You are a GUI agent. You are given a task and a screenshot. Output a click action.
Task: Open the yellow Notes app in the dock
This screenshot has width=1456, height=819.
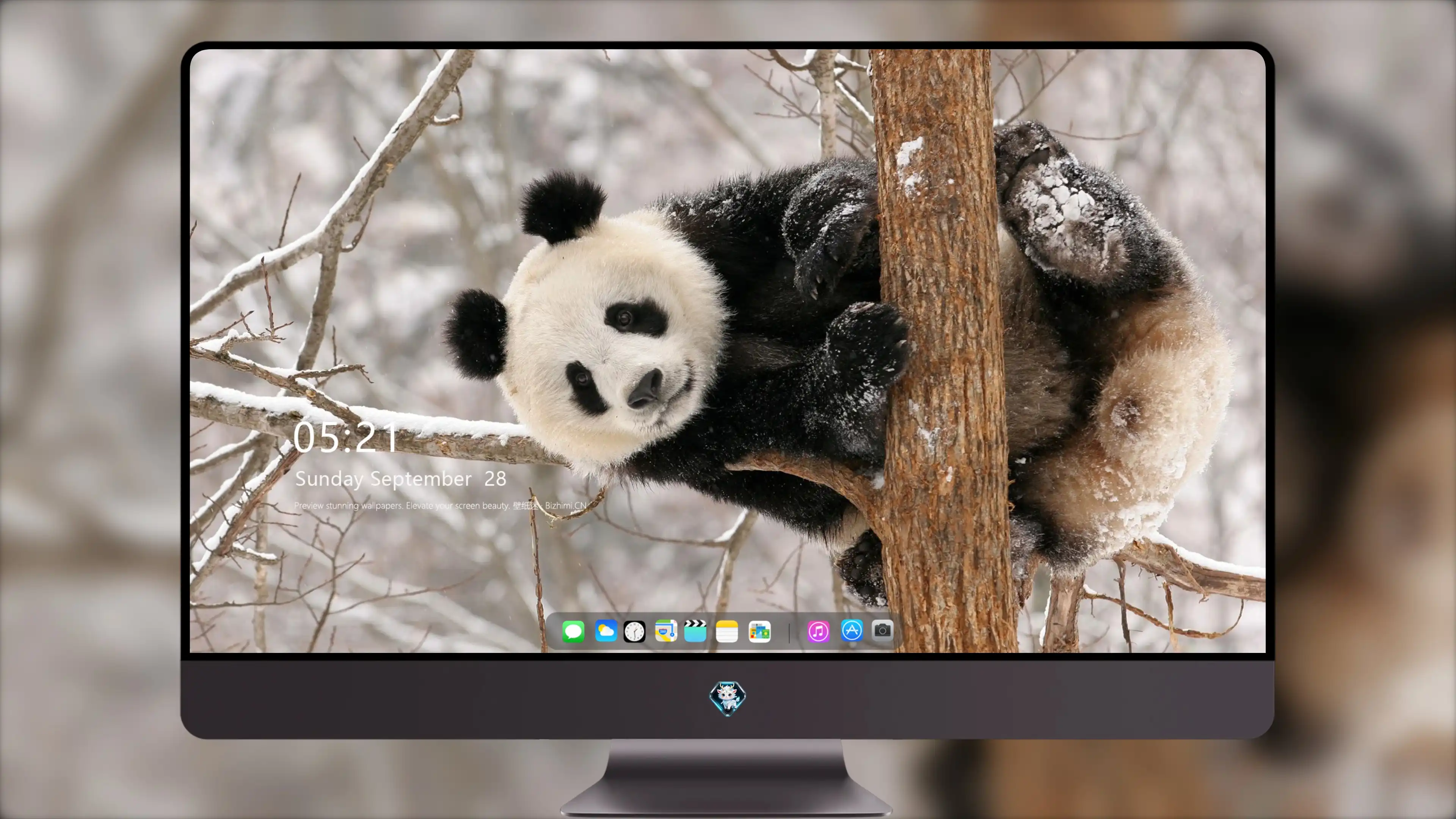coord(727,631)
